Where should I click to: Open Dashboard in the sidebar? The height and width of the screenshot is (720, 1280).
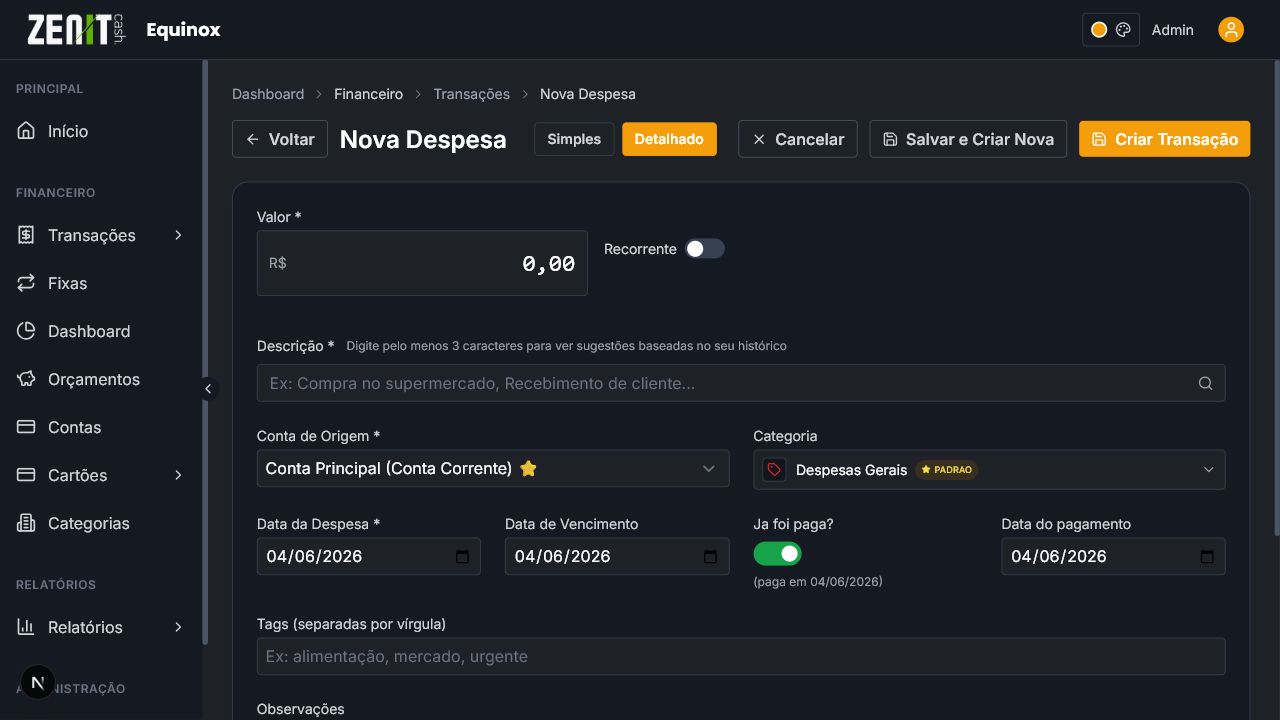click(x=100, y=331)
